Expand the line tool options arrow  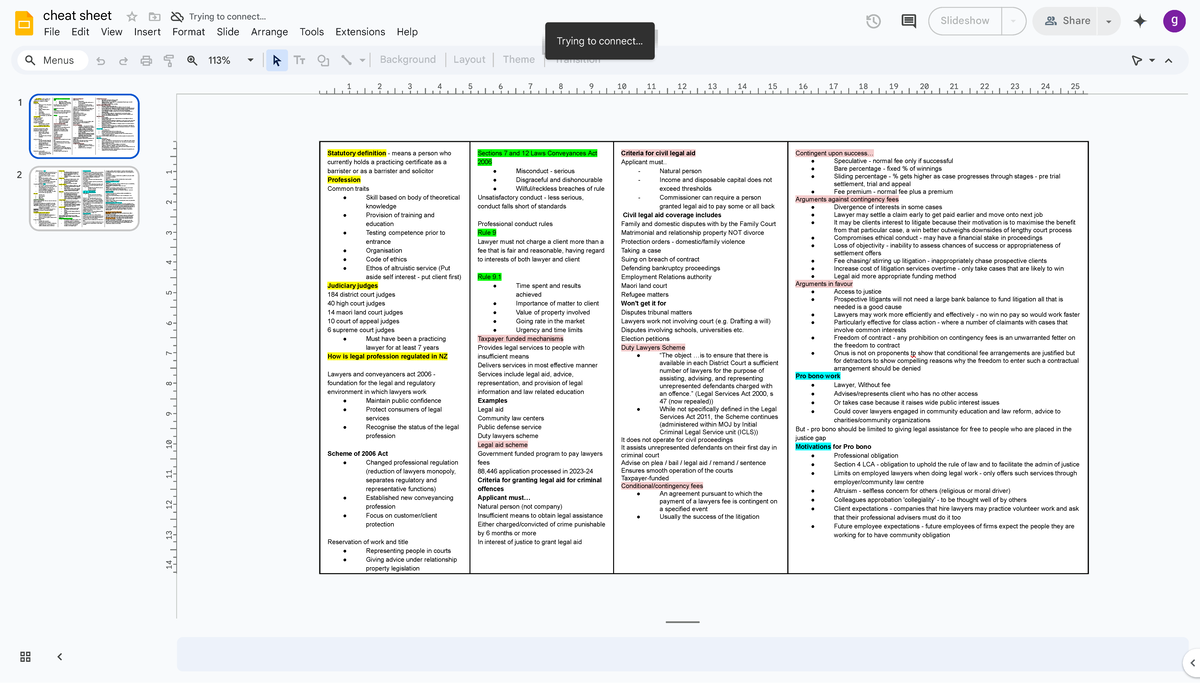click(362, 60)
